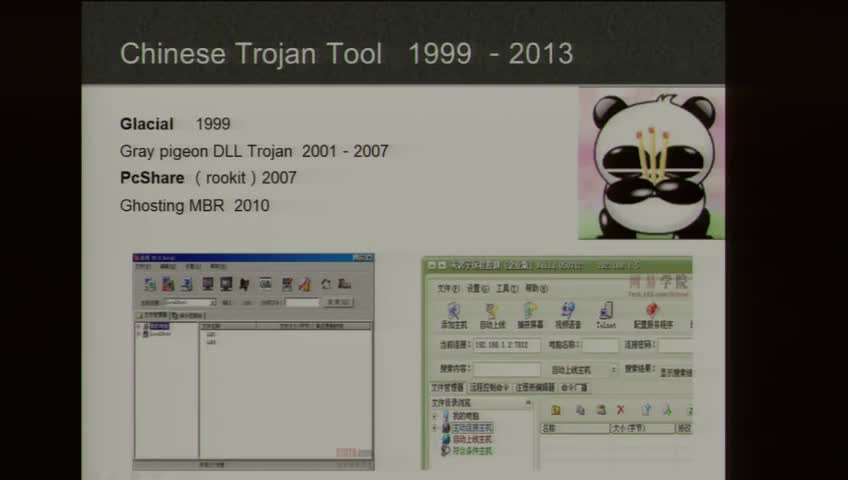Viewport: 848px width, 480px height.
Task: Expand second tree node in gray window left pane
Action: (138, 334)
